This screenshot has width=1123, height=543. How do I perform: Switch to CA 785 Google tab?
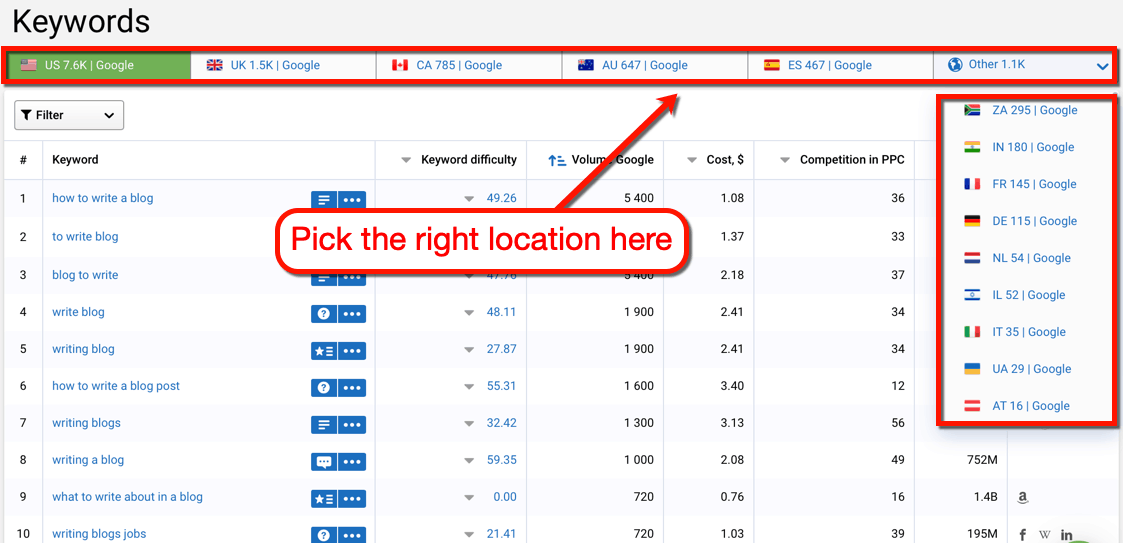(x=469, y=65)
